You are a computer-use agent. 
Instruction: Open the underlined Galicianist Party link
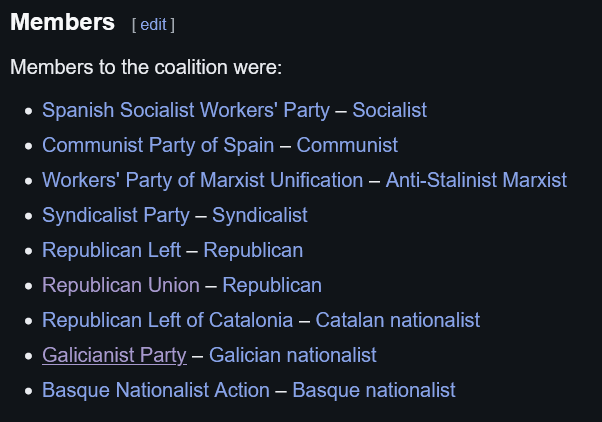114,355
